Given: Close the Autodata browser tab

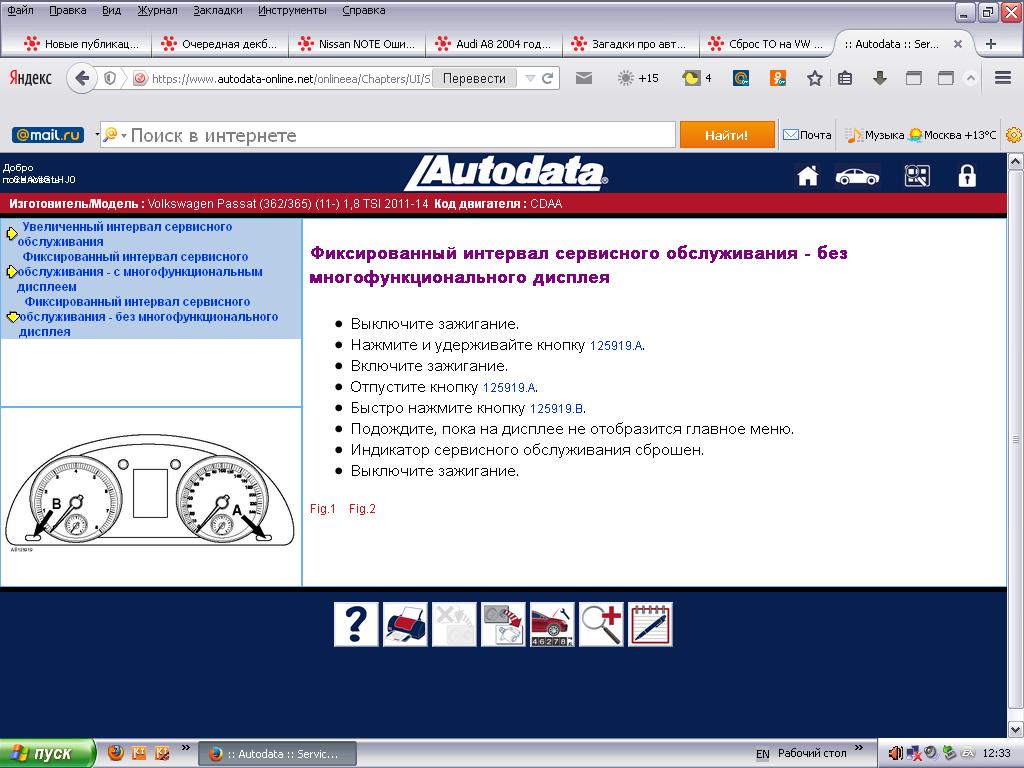Looking at the screenshot, I should 957,44.
